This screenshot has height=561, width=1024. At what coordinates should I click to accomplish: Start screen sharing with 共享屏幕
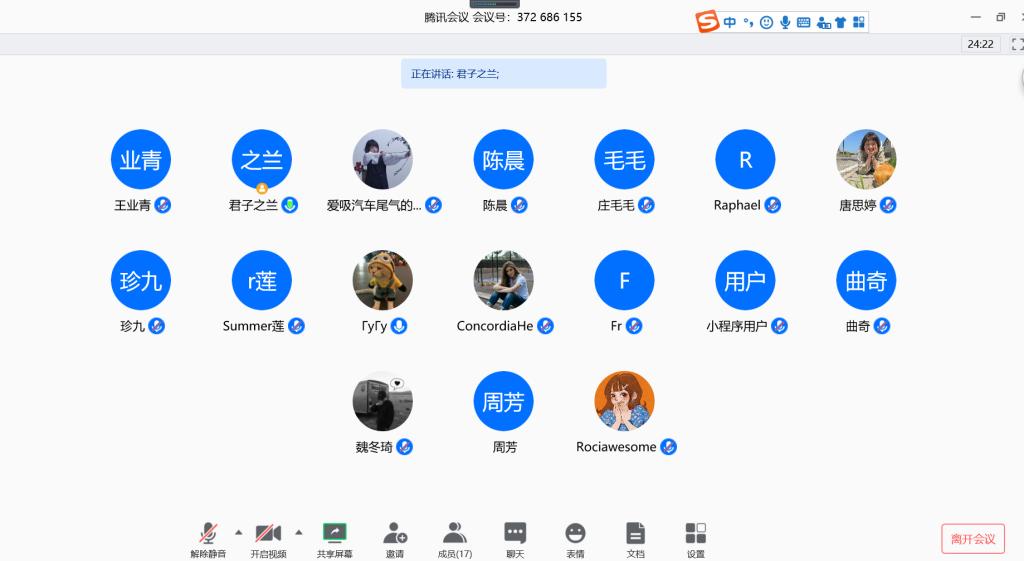point(334,538)
